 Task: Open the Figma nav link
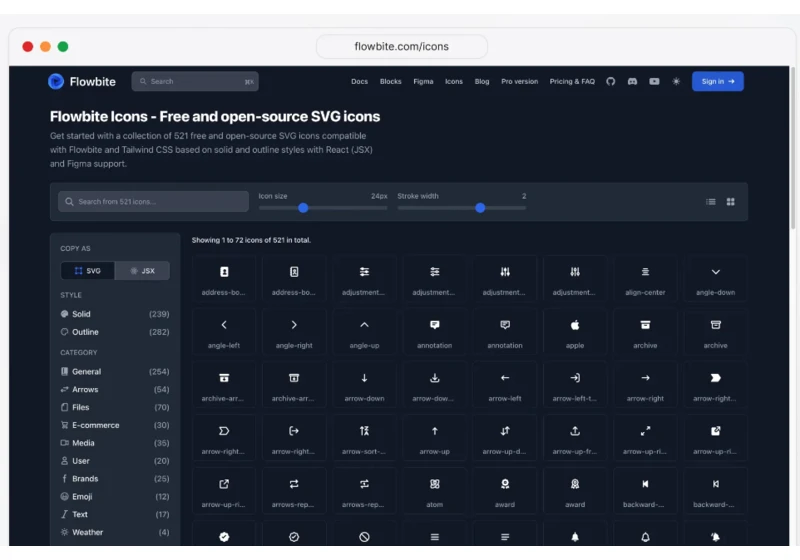click(423, 82)
